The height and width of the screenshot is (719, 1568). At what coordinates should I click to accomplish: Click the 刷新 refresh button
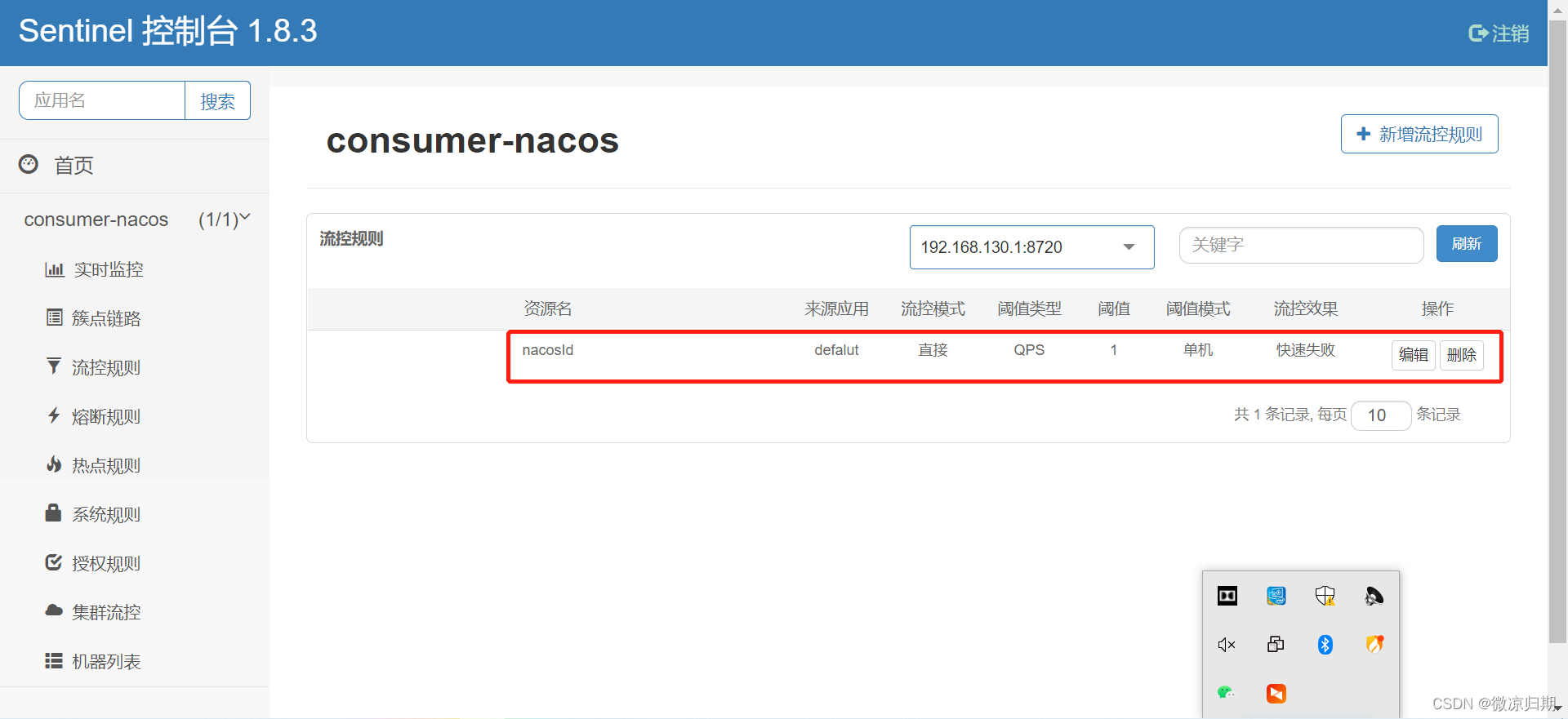(1467, 243)
